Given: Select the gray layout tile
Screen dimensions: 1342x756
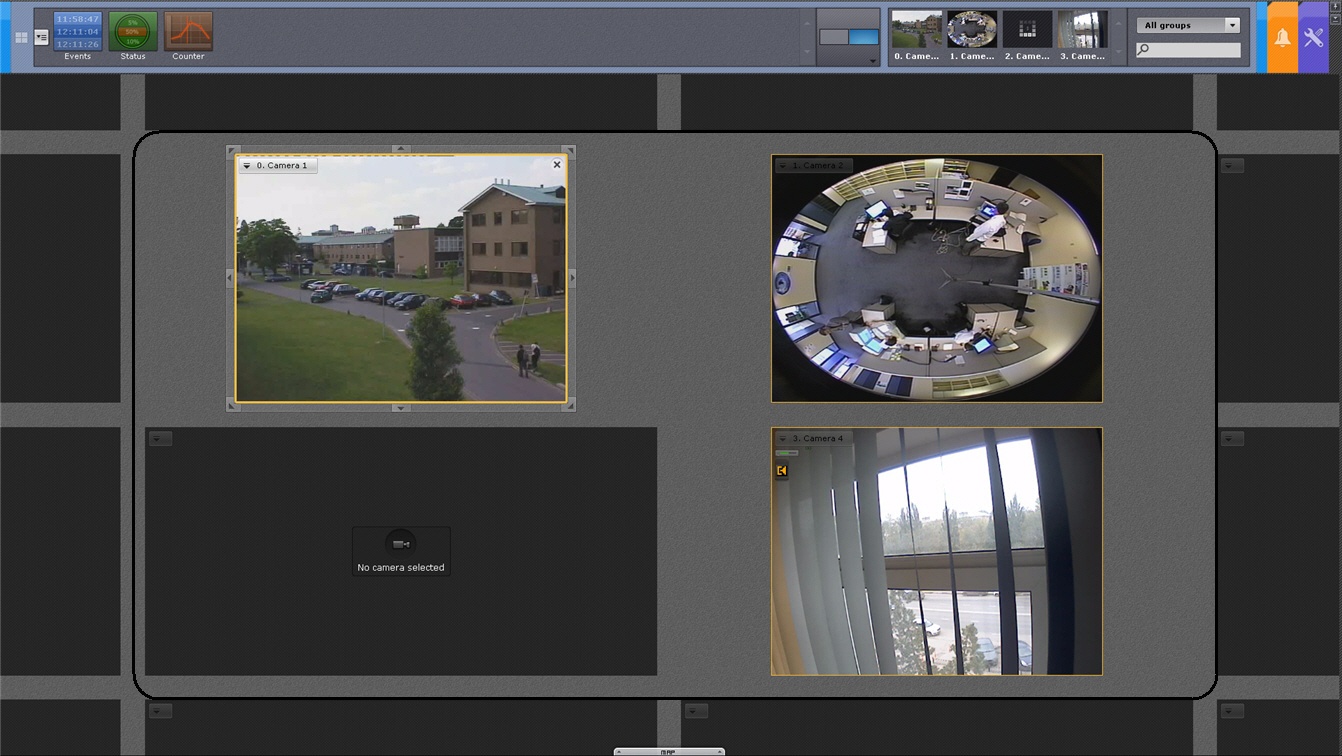Looking at the screenshot, I should coord(834,37).
